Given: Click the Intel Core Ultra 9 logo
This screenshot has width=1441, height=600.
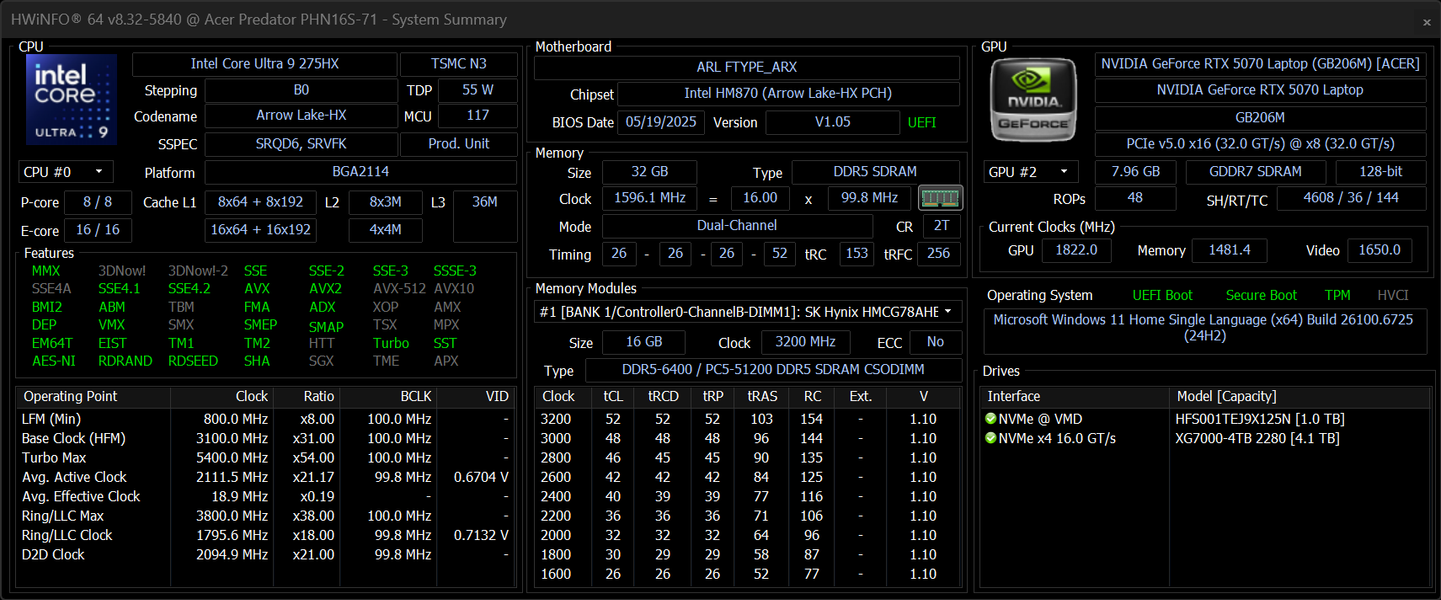Looking at the screenshot, I should coord(71,99).
